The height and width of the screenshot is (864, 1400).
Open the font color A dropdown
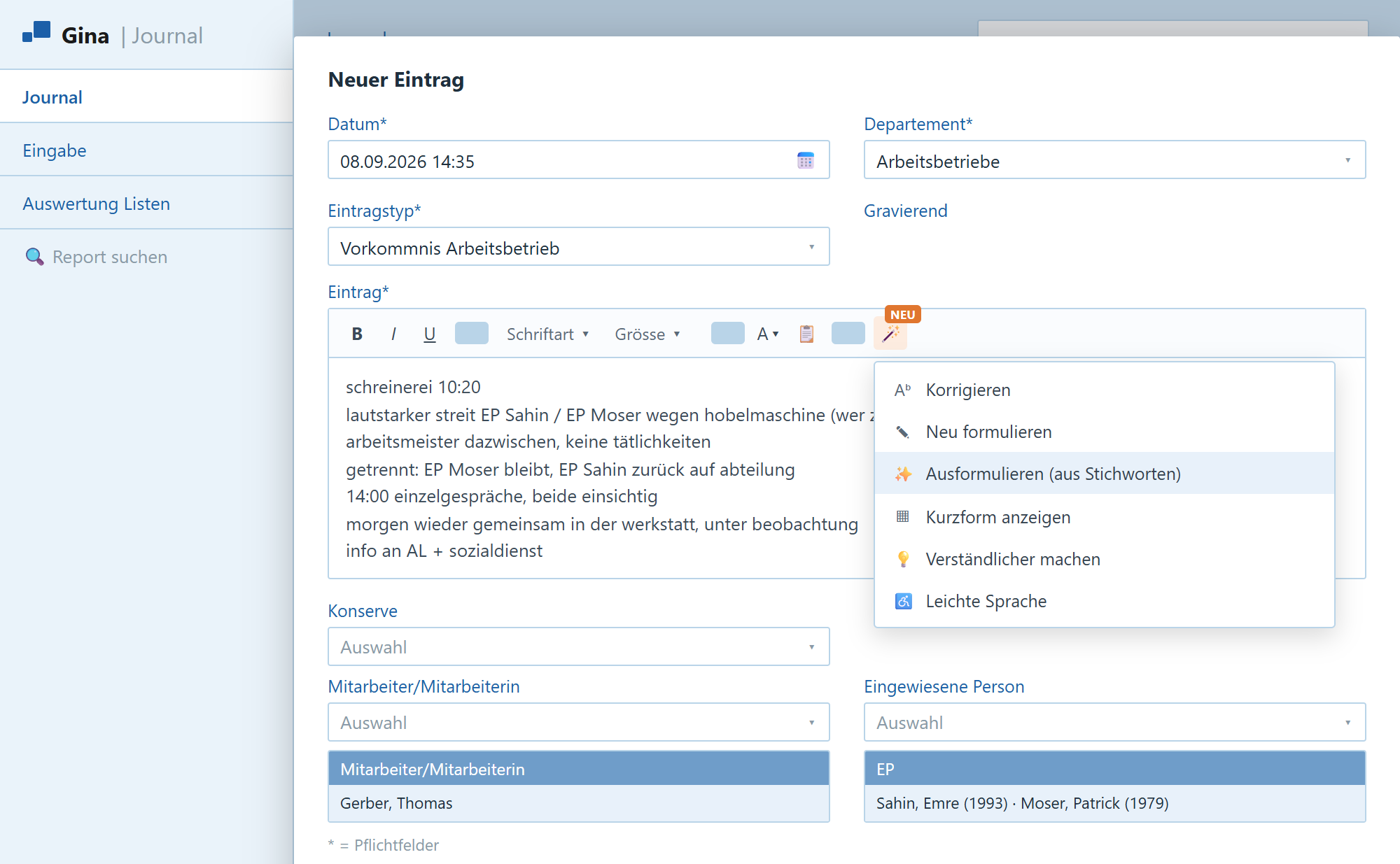click(x=768, y=334)
